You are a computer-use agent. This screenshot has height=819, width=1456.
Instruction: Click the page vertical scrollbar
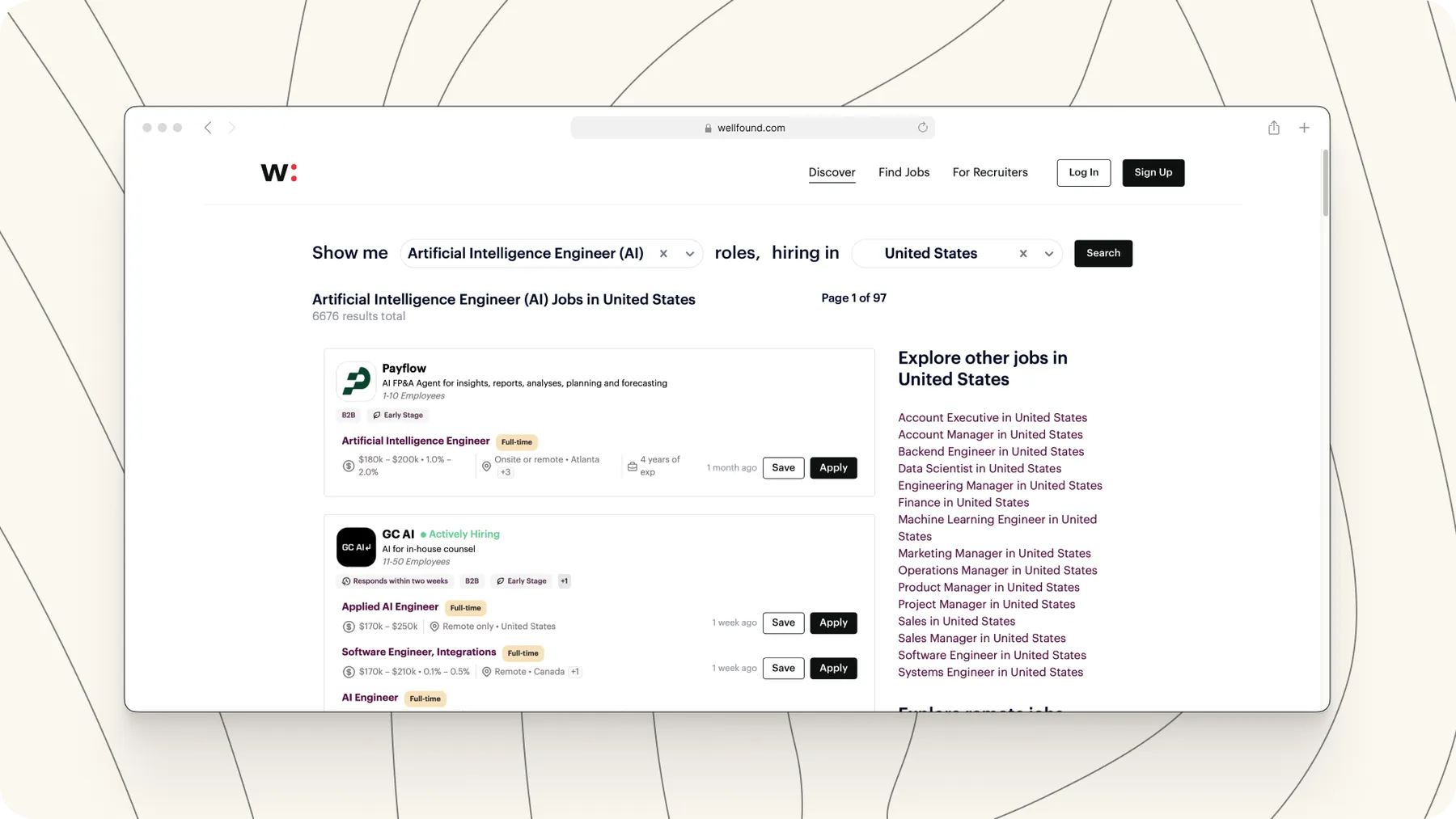tap(1325, 183)
